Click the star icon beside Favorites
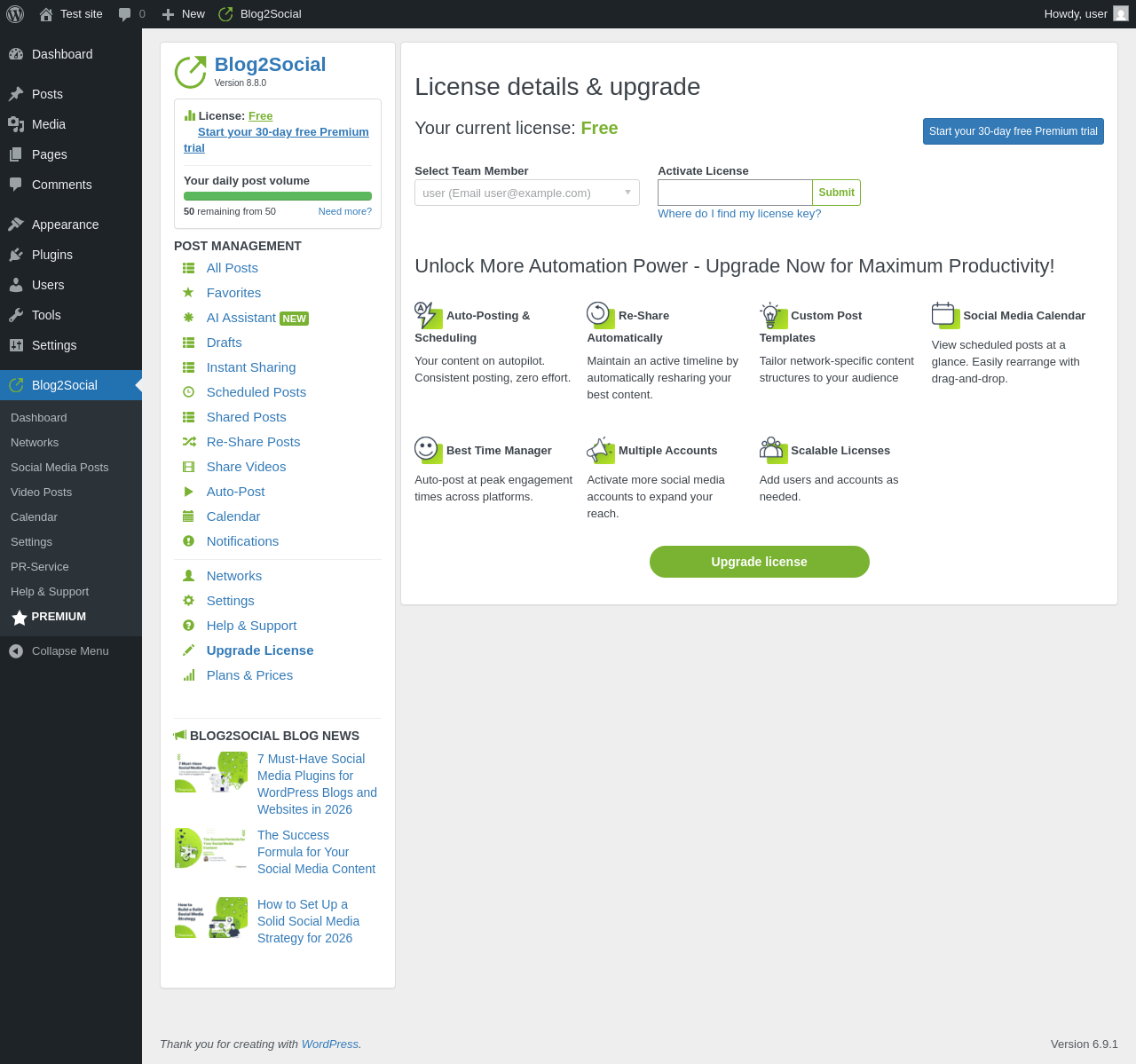The width and height of the screenshot is (1136, 1064). tap(188, 293)
